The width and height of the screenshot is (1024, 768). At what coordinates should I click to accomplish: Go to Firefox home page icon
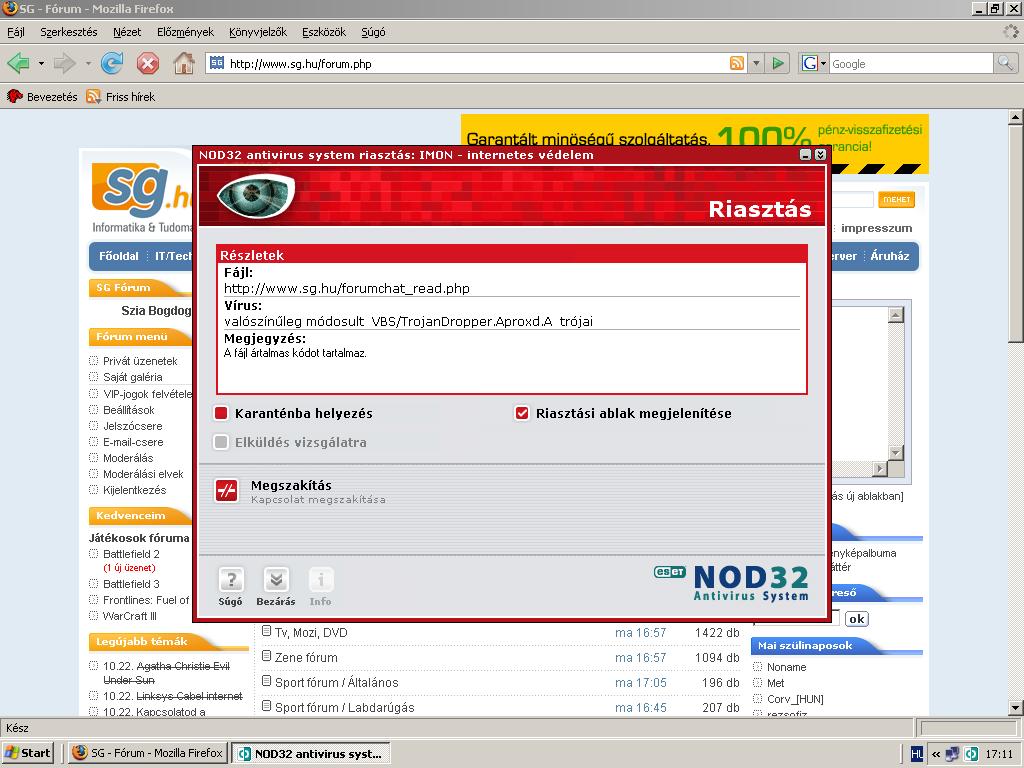[x=184, y=64]
